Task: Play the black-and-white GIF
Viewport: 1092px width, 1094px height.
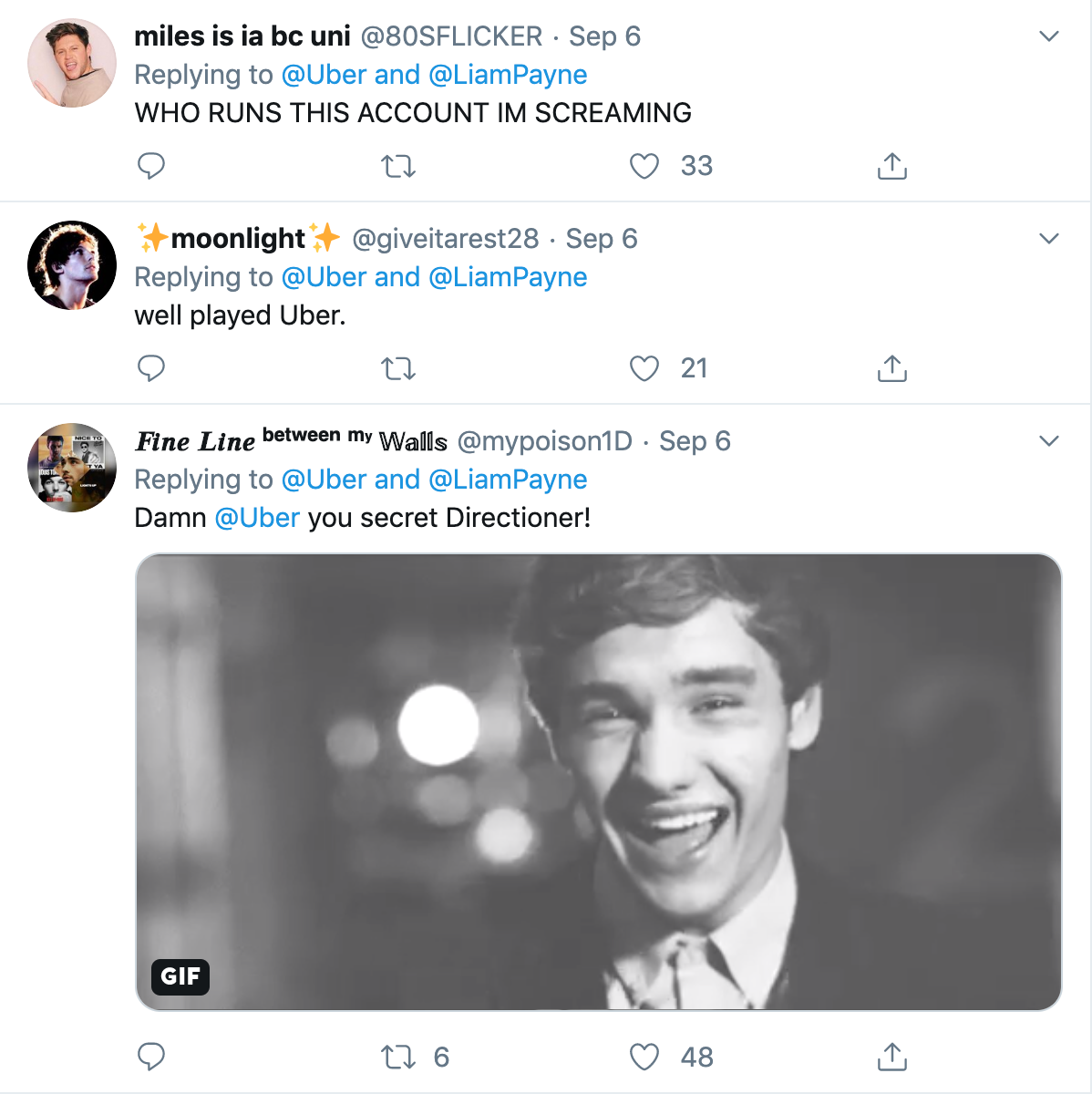Action: click(598, 781)
